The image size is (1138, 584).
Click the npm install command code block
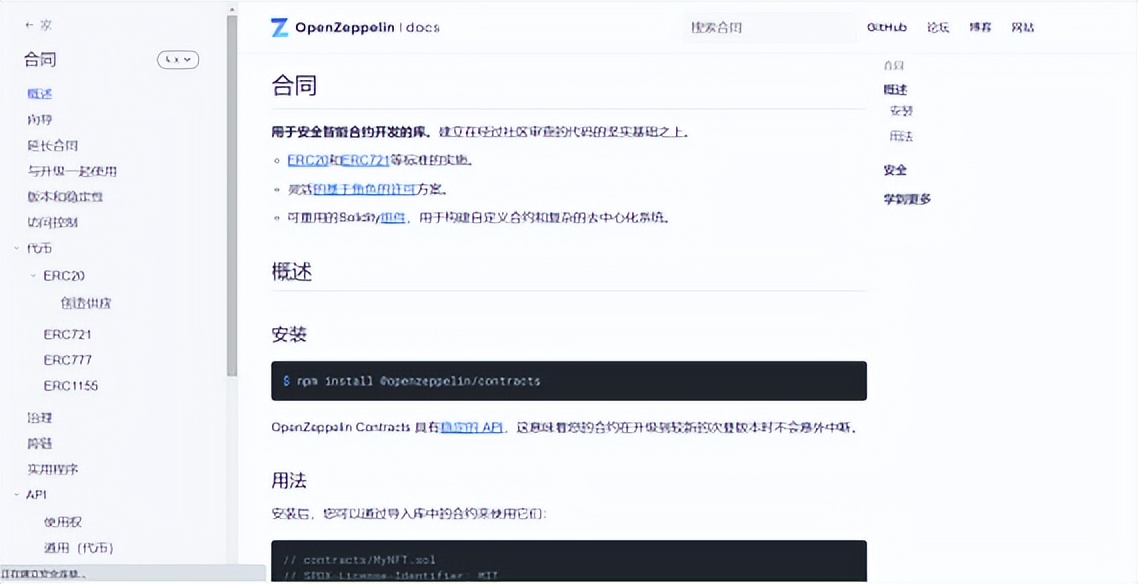(568, 381)
